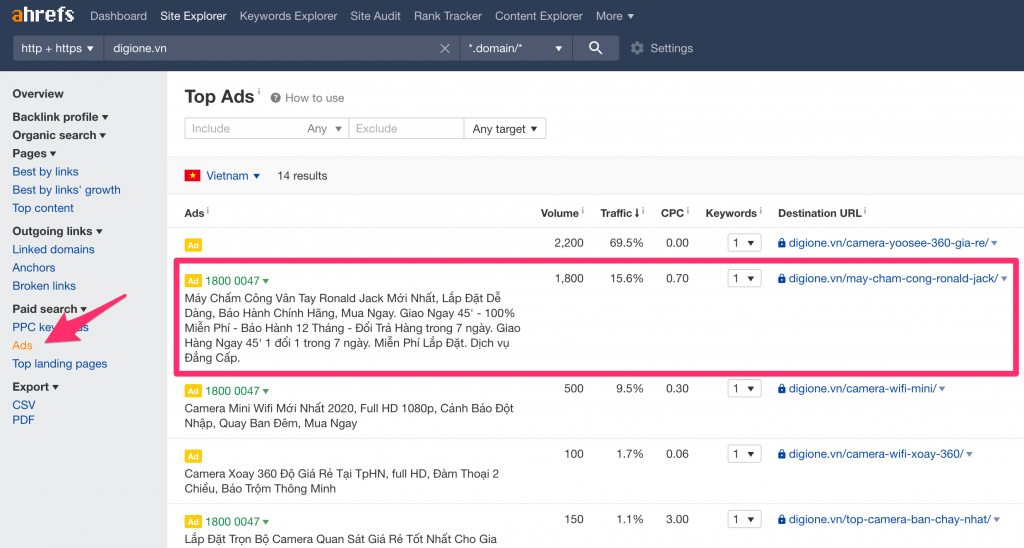Open Keywords dropdown for may-cham-cong row

744,278
